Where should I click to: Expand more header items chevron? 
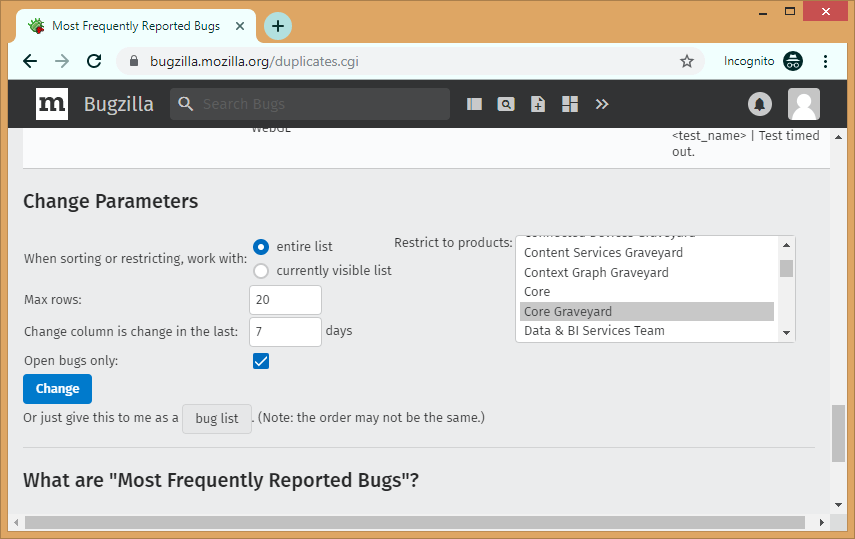[x=601, y=104]
